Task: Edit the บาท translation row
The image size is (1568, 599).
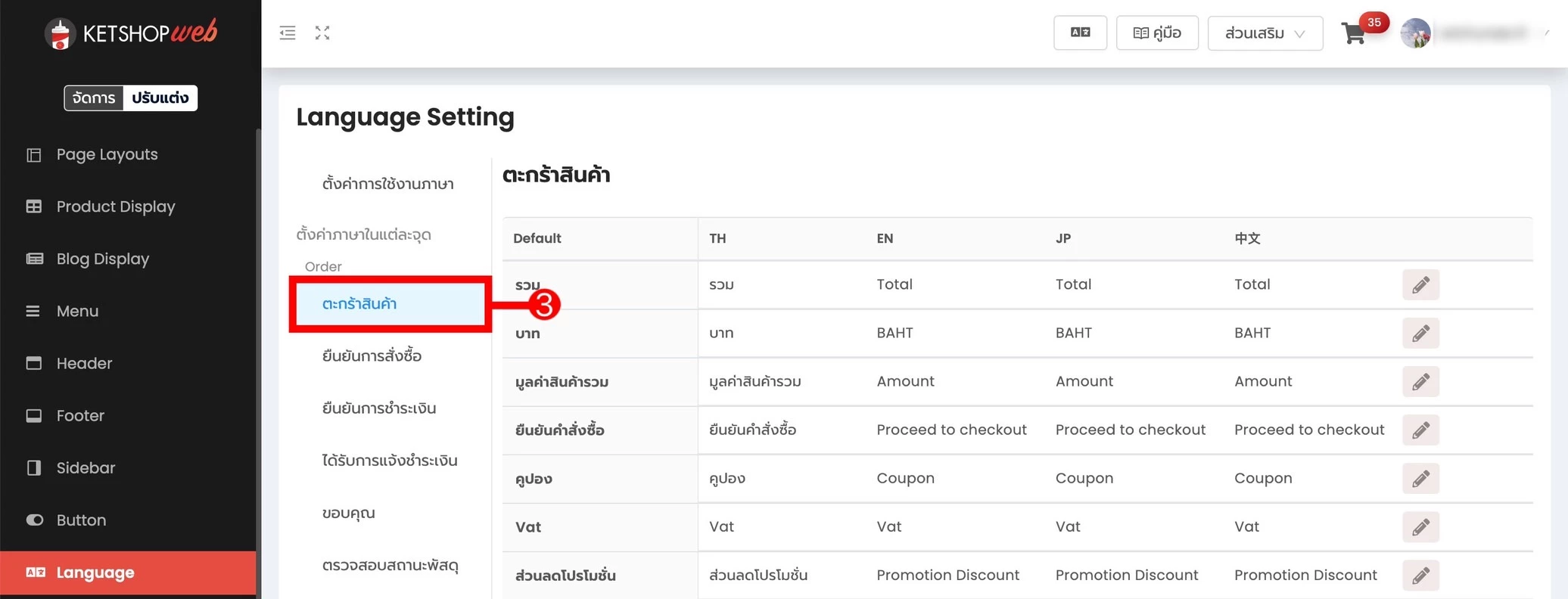Action: coord(1420,333)
